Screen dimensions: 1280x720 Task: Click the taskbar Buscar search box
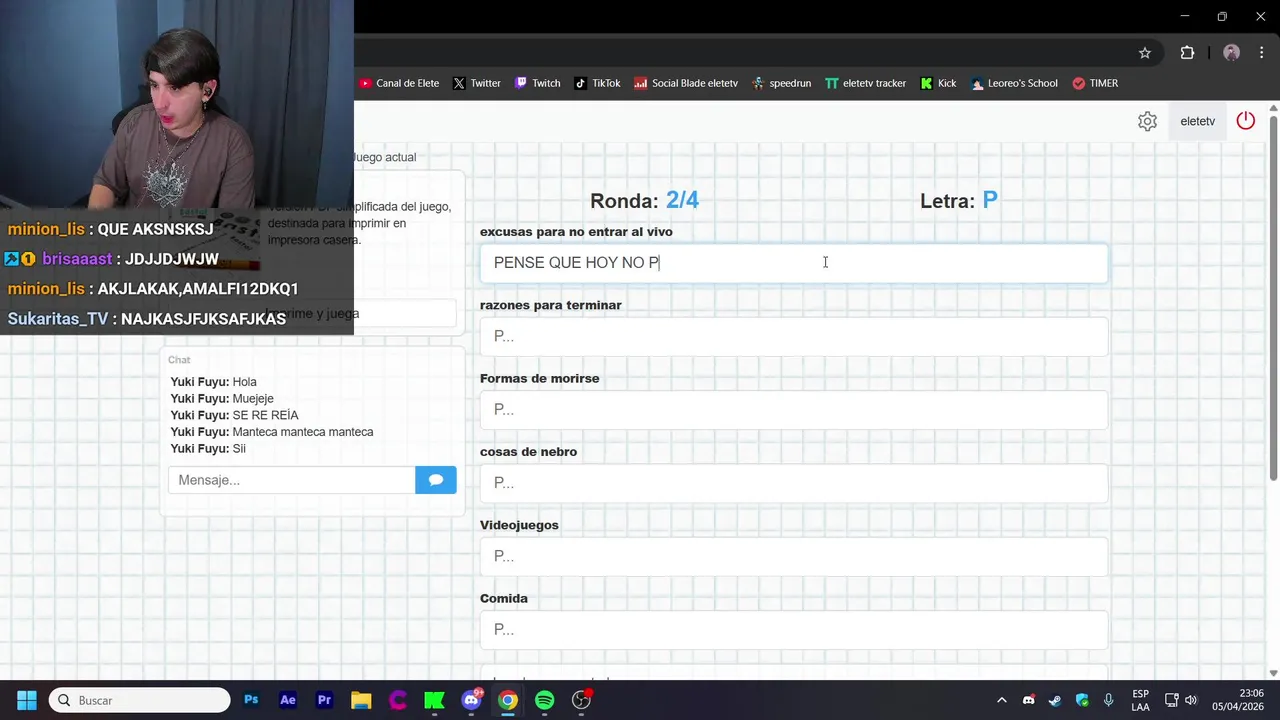click(x=140, y=700)
